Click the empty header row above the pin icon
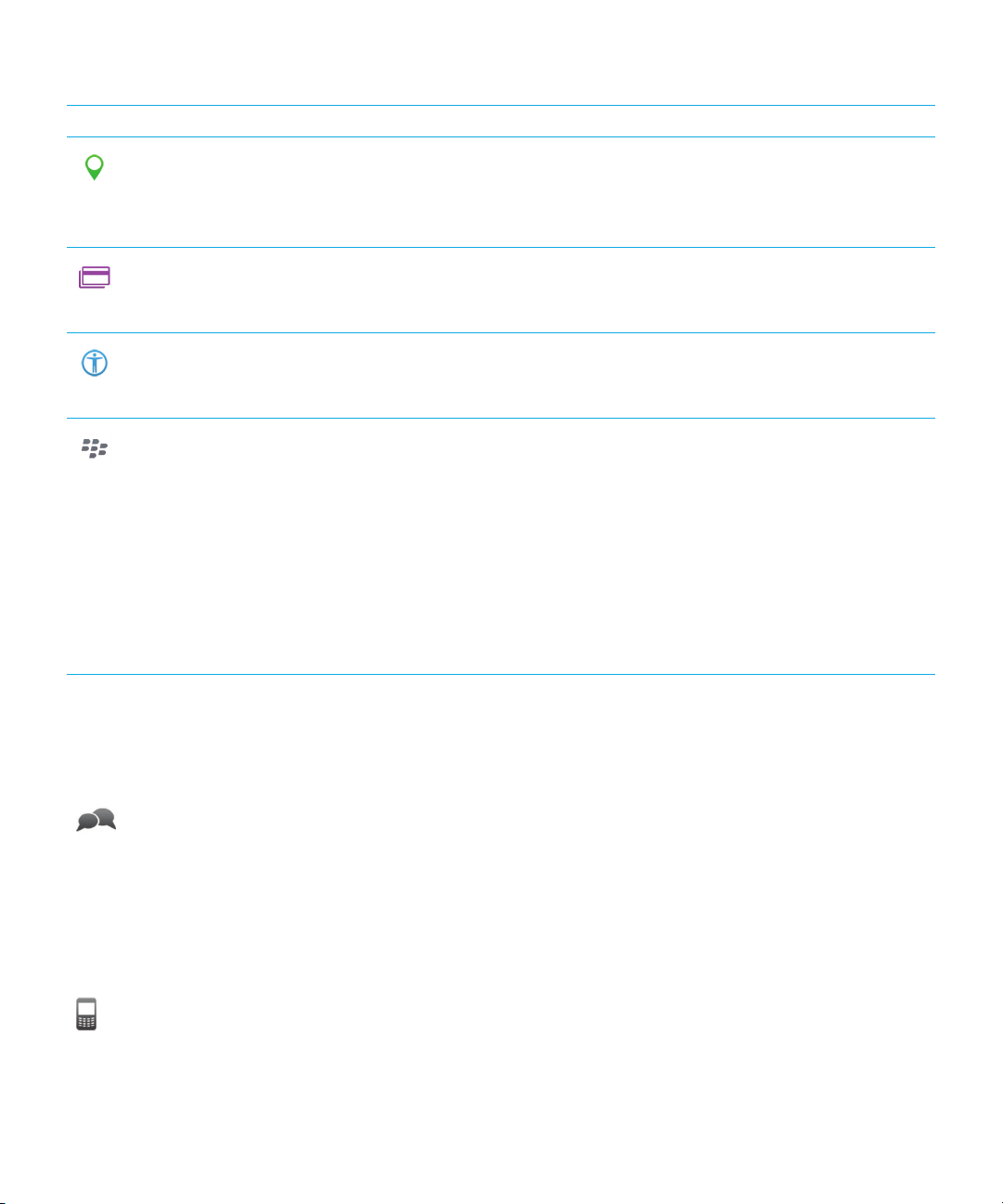This screenshot has width=1003, height=1204. click(x=501, y=122)
